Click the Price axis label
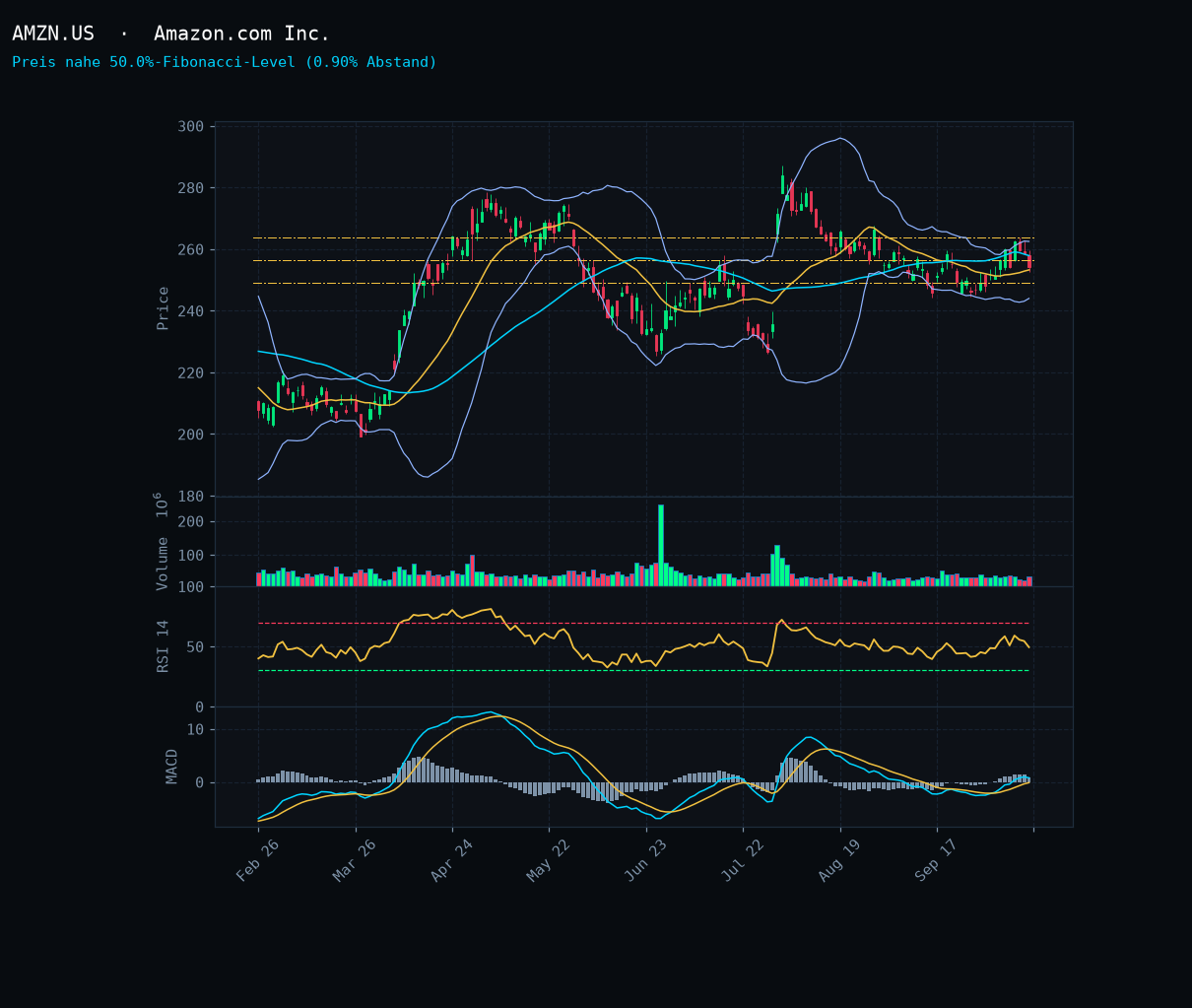The width and height of the screenshot is (1192, 1008). tap(164, 308)
